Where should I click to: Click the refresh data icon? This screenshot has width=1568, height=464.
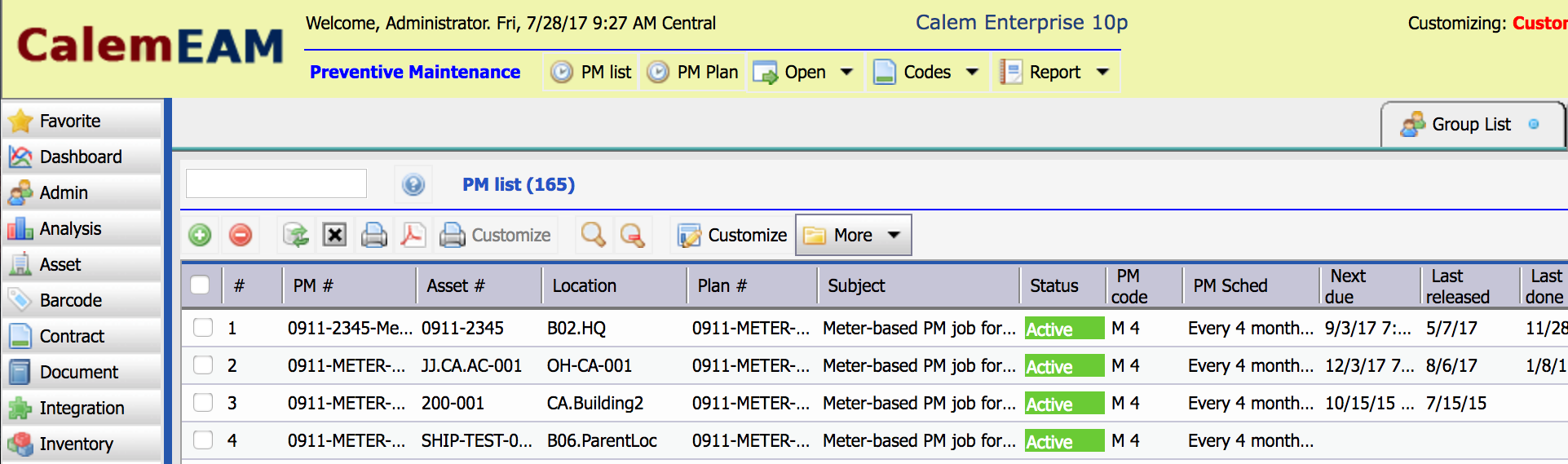pos(295,235)
